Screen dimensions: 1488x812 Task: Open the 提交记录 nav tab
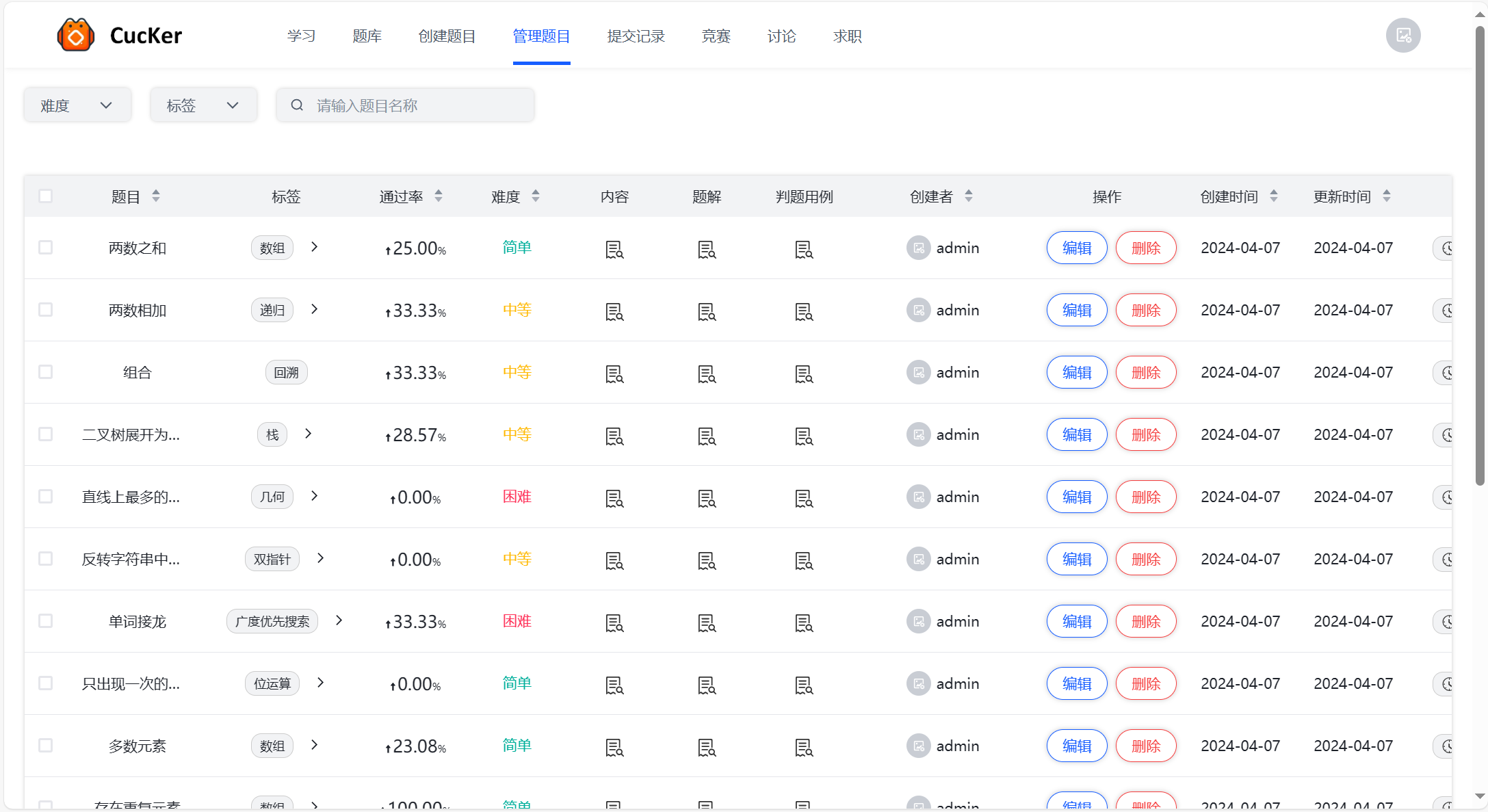tap(636, 36)
